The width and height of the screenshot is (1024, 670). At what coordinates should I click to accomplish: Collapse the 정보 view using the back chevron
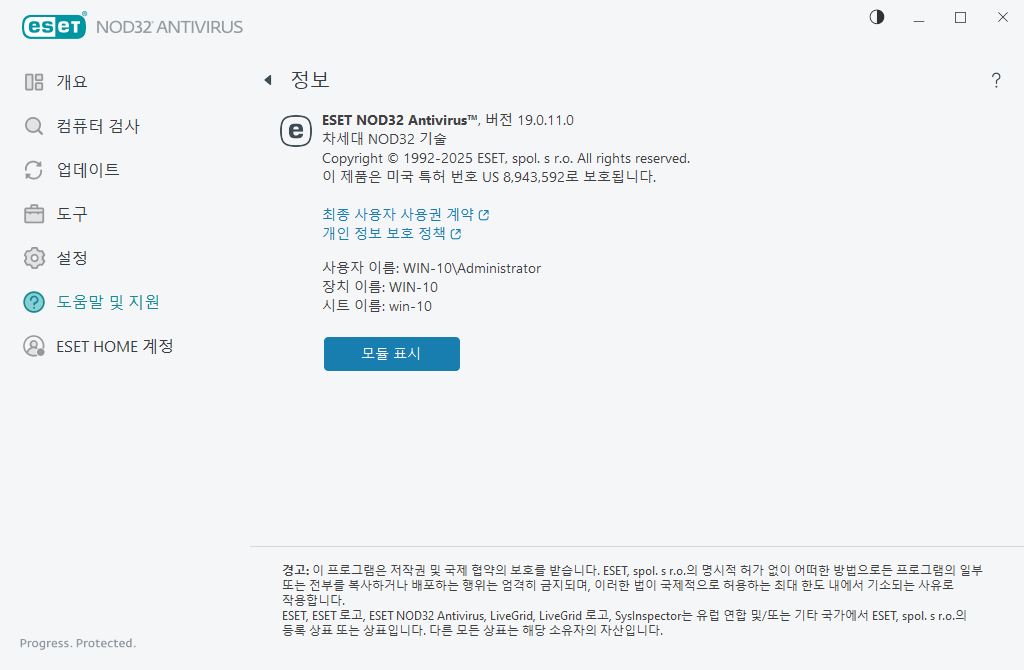268,79
